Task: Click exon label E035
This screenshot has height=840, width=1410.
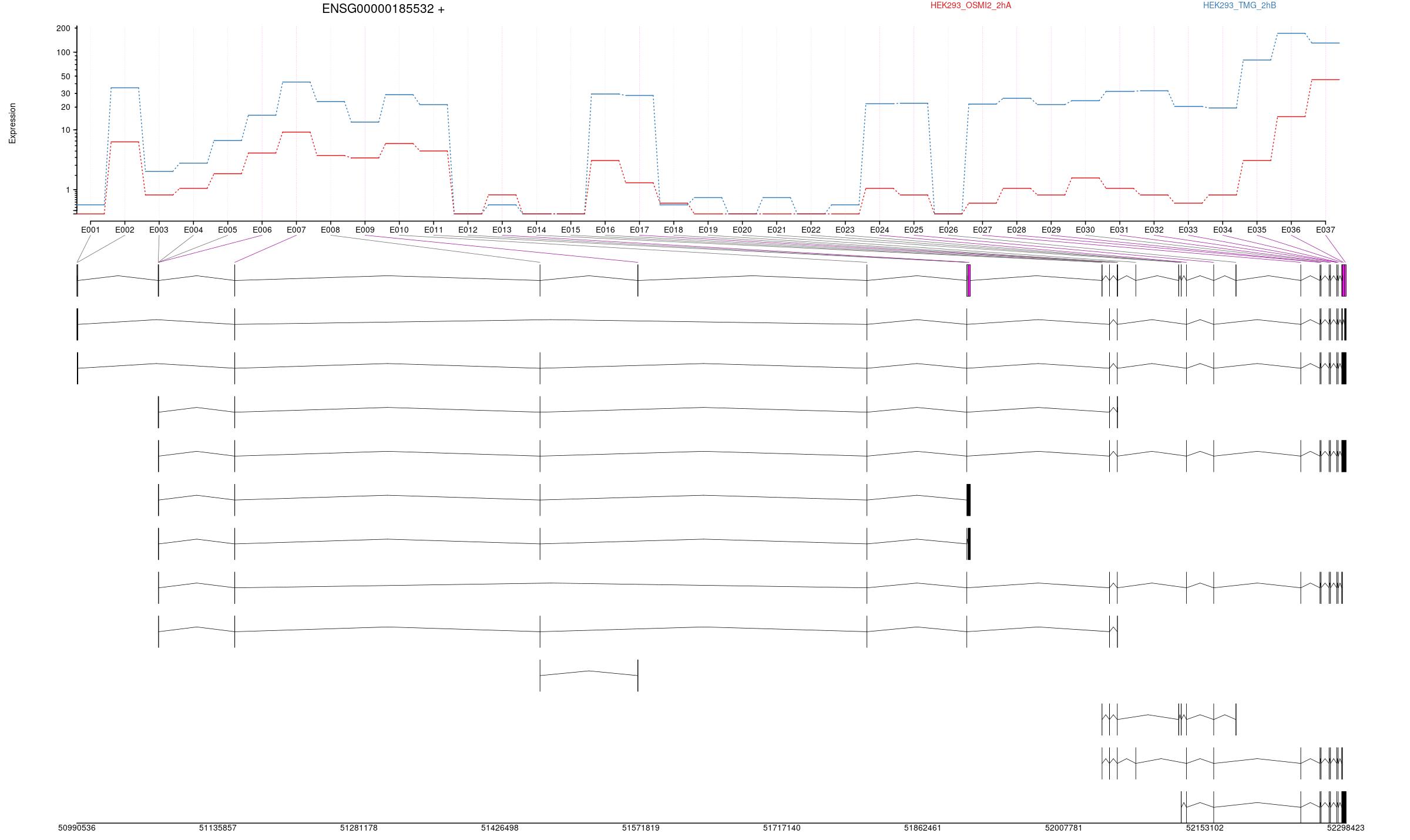Action: pos(1257,230)
